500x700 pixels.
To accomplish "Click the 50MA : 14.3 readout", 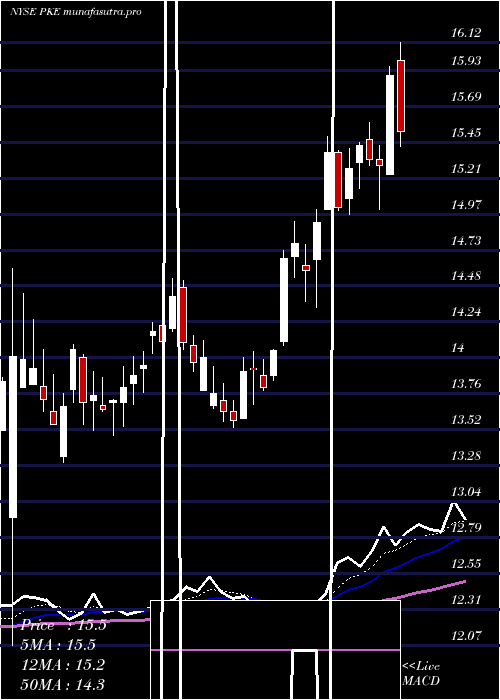I will pos(63,684).
